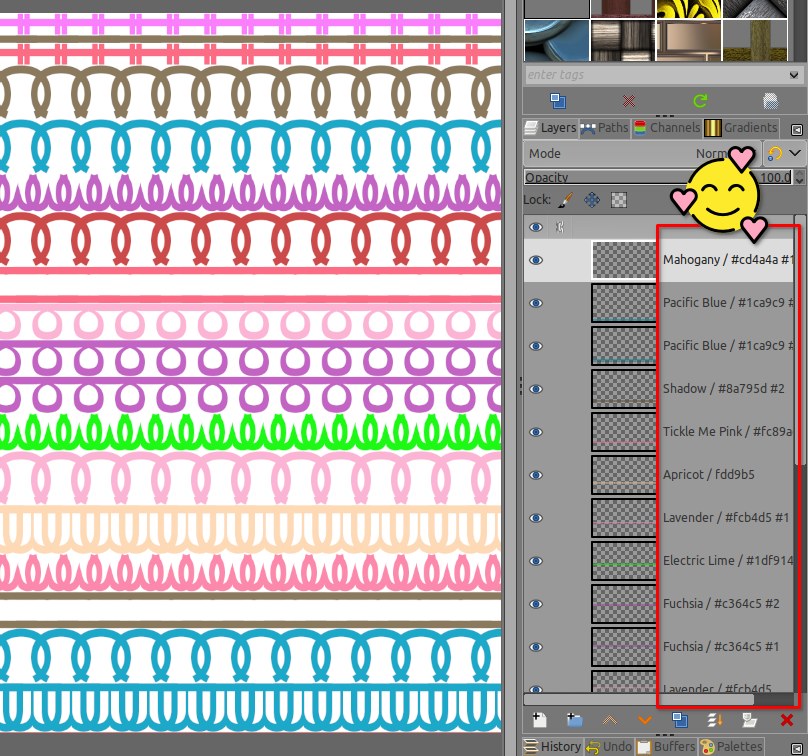Hide the Mahogany layer
The height and width of the screenshot is (756, 808).
536,260
